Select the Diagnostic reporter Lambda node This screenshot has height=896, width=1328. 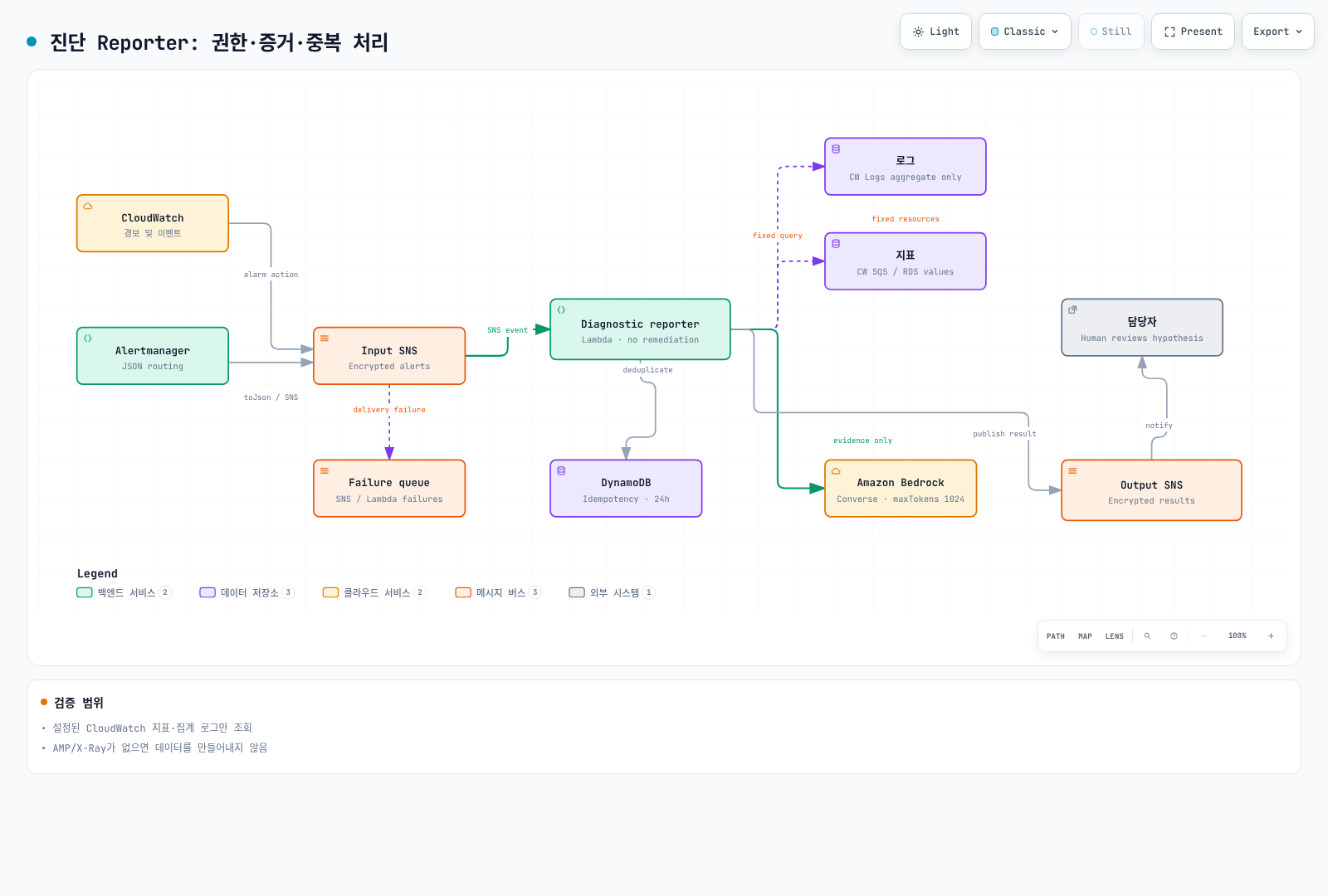640,329
